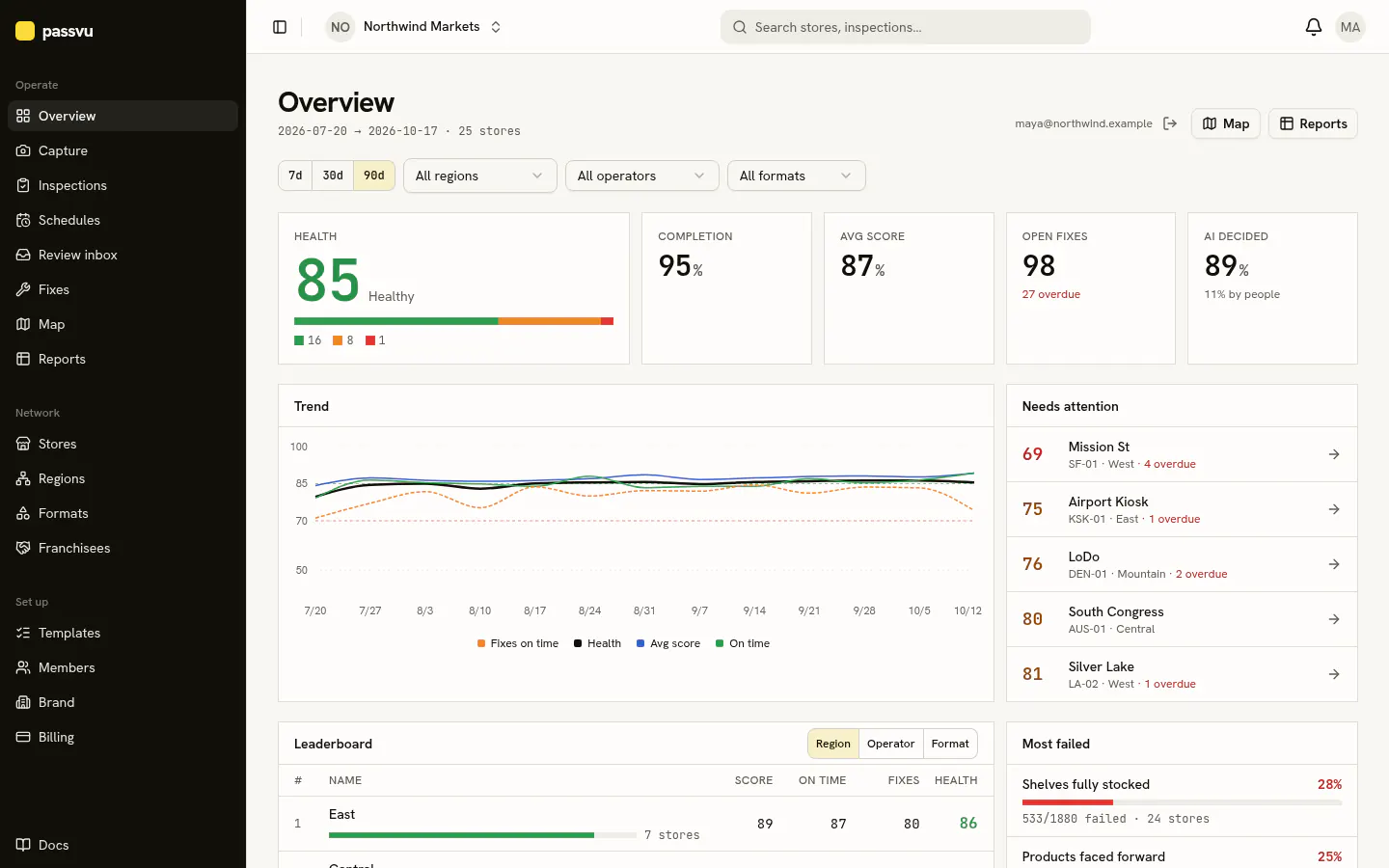This screenshot has height=868, width=1389.
Task: Click the Templates checklist icon
Action: 23,633
